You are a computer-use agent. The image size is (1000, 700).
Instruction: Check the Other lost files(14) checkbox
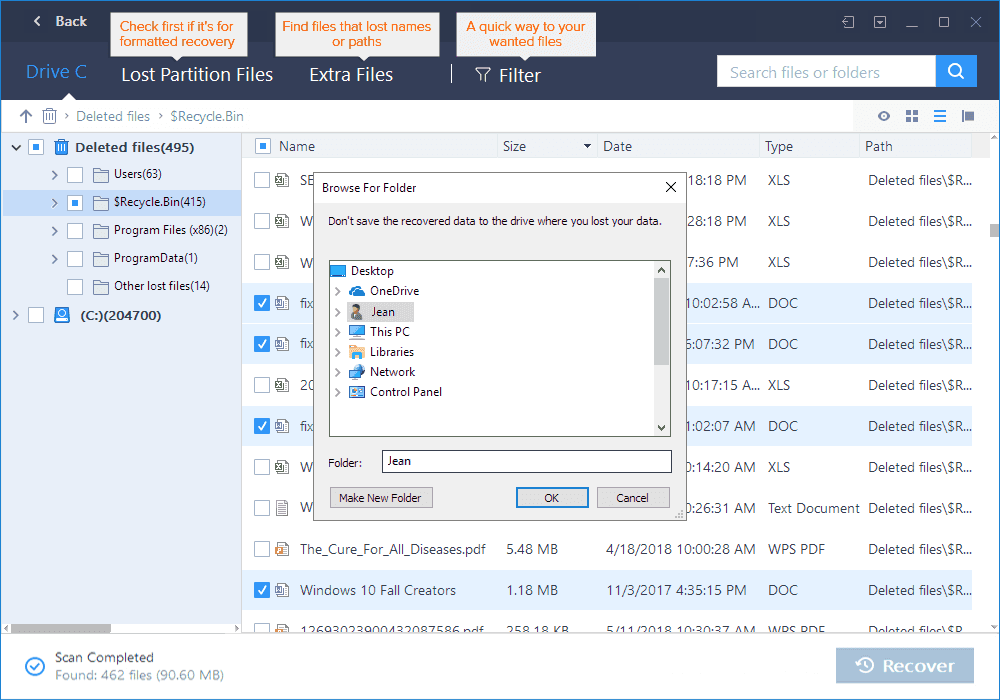point(75,287)
